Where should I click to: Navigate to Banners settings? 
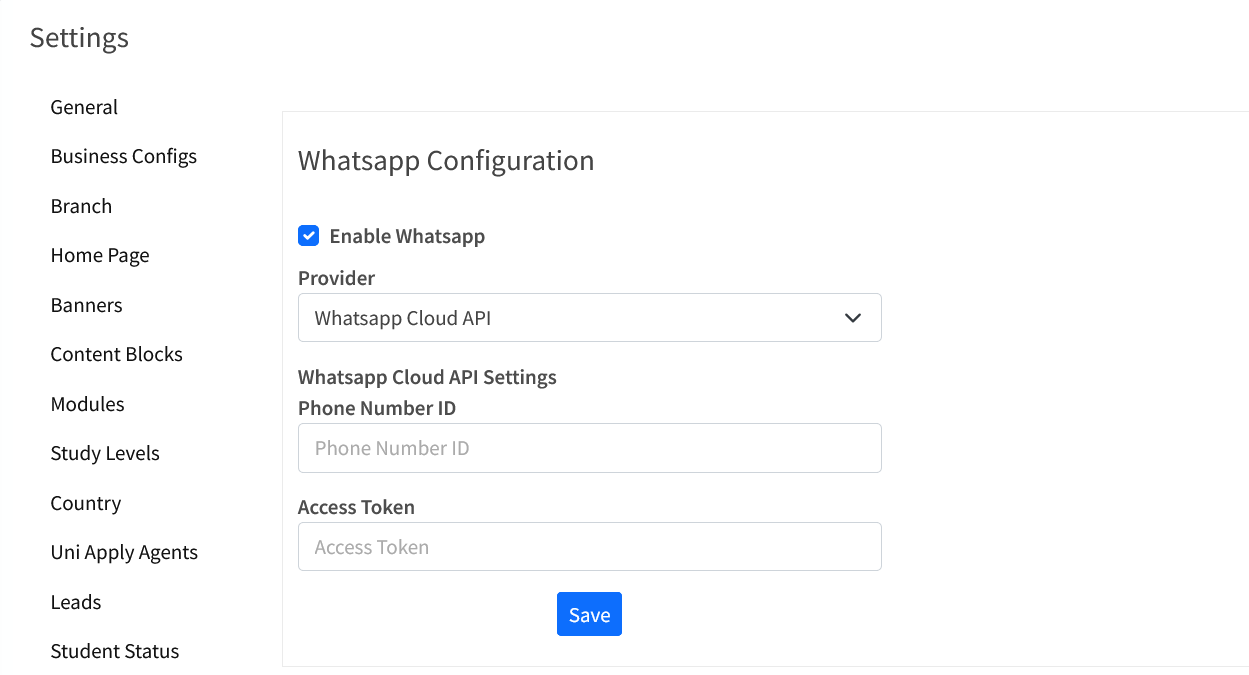(87, 305)
